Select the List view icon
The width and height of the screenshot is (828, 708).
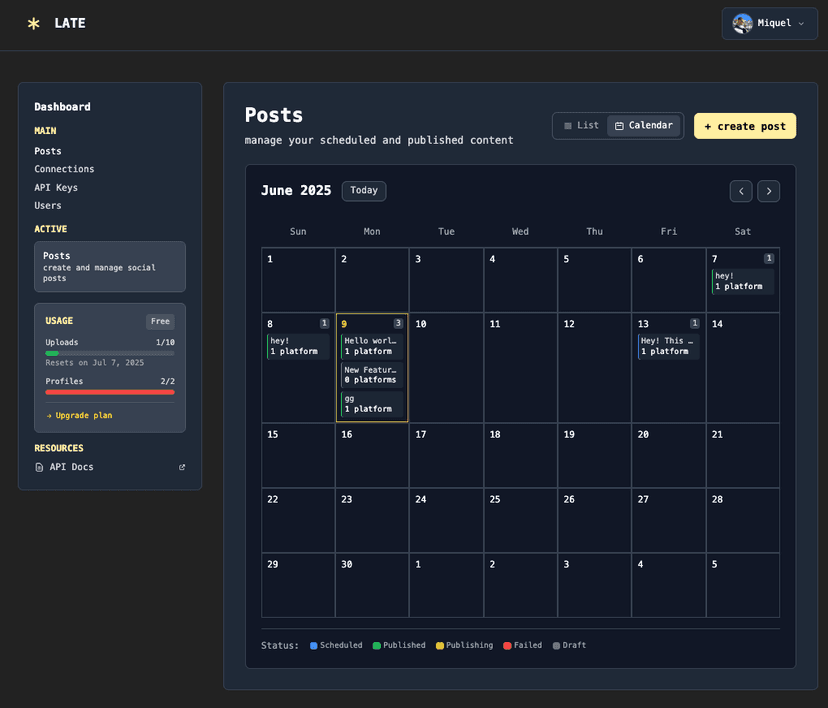coord(569,125)
